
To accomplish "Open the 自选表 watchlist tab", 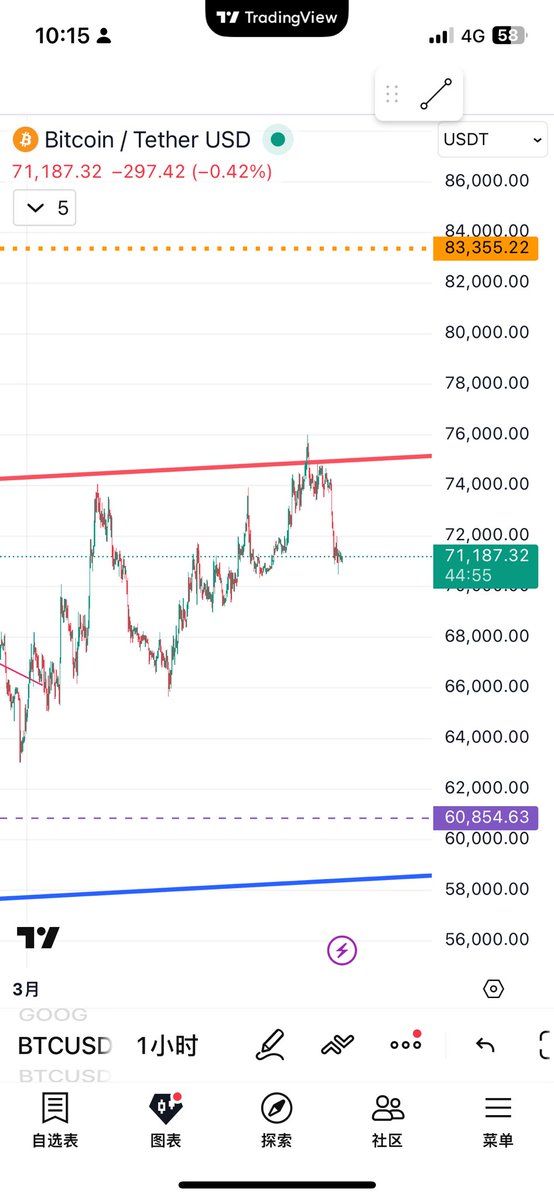I will point(55,1120).
